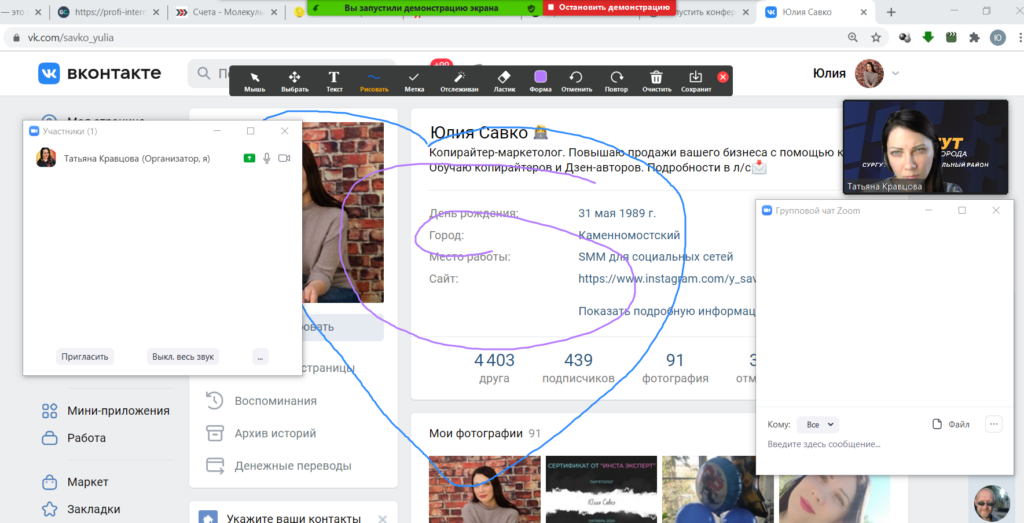Pick the Text annotation tool

334,81
